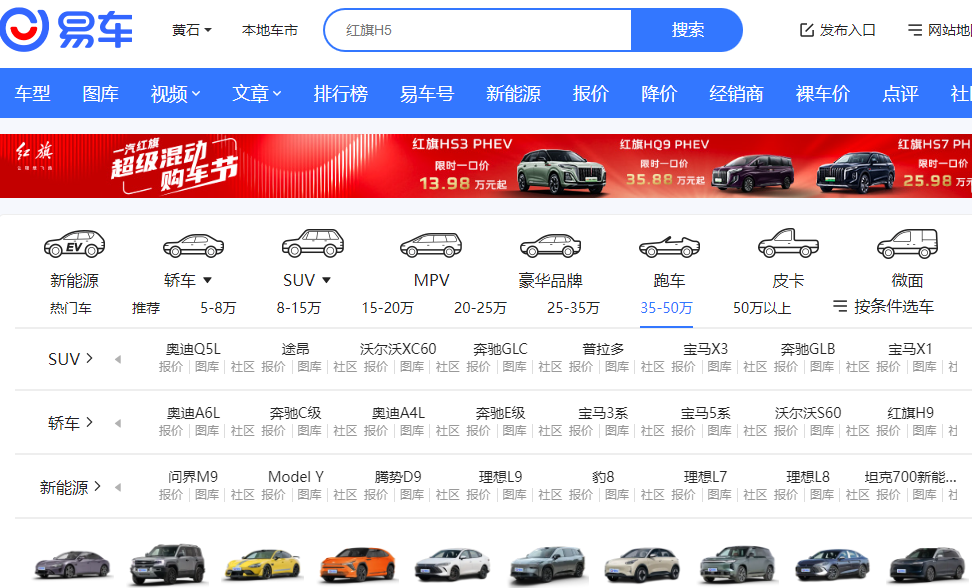Click the 按条件选车 link
Image resolution: width=972 pixels, height=588 pixels.
tap(893, 306)
